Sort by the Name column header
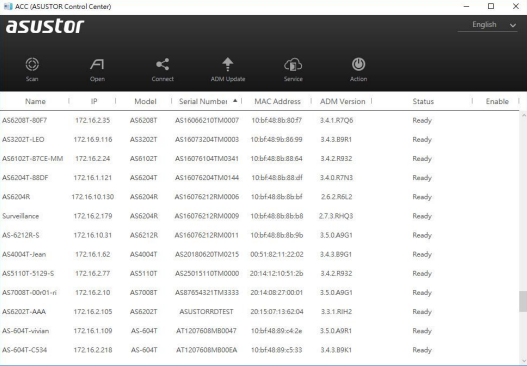Viewport: 527px width, 366px height. pyautogui.click(x=35, y=101)
